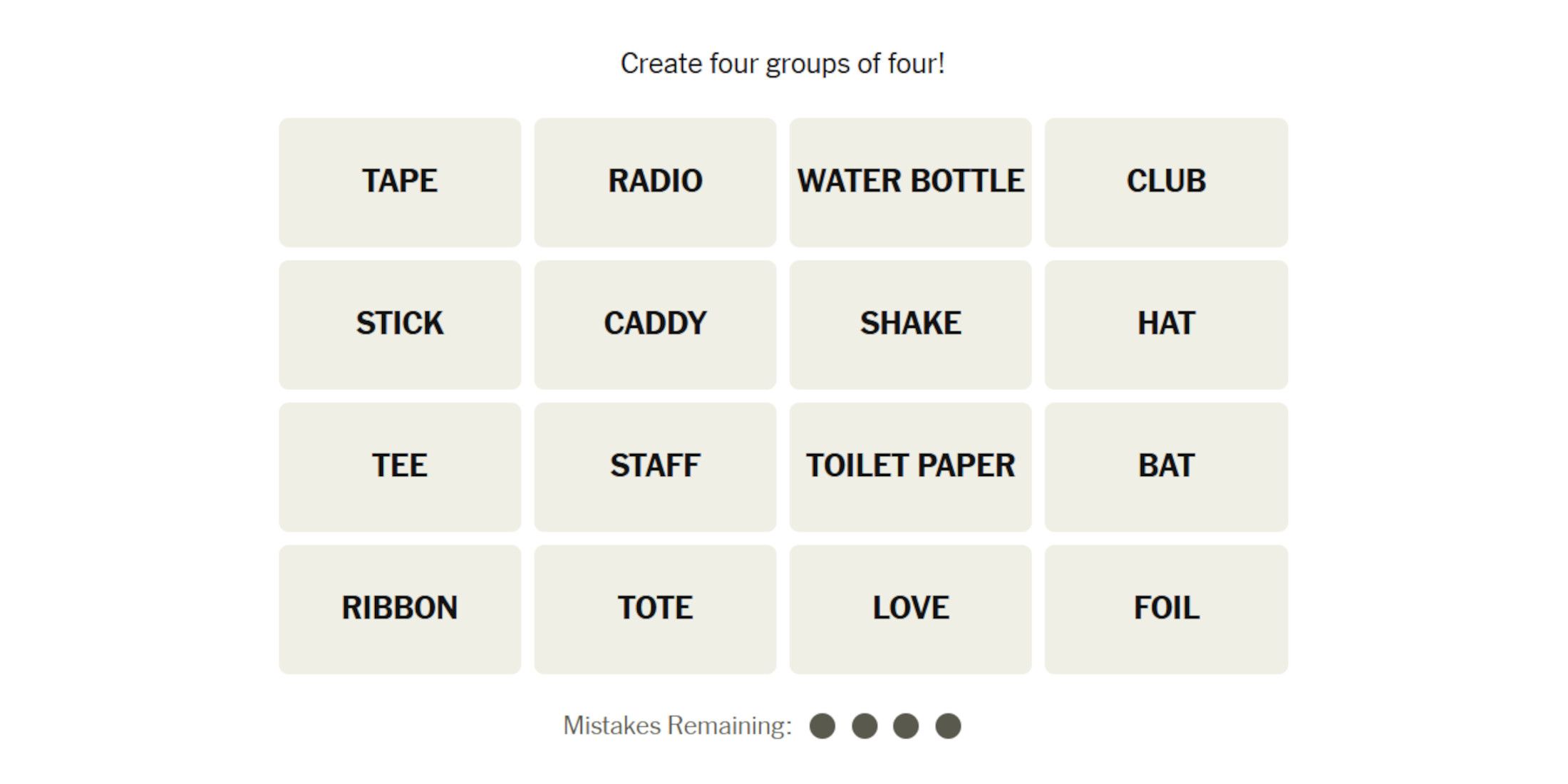Image resolution: width=1568 pixels, height=784 pixels.
Task: Select the WATER BOTTLE tile
Action: pyautogui.click(x=910, y=182)
